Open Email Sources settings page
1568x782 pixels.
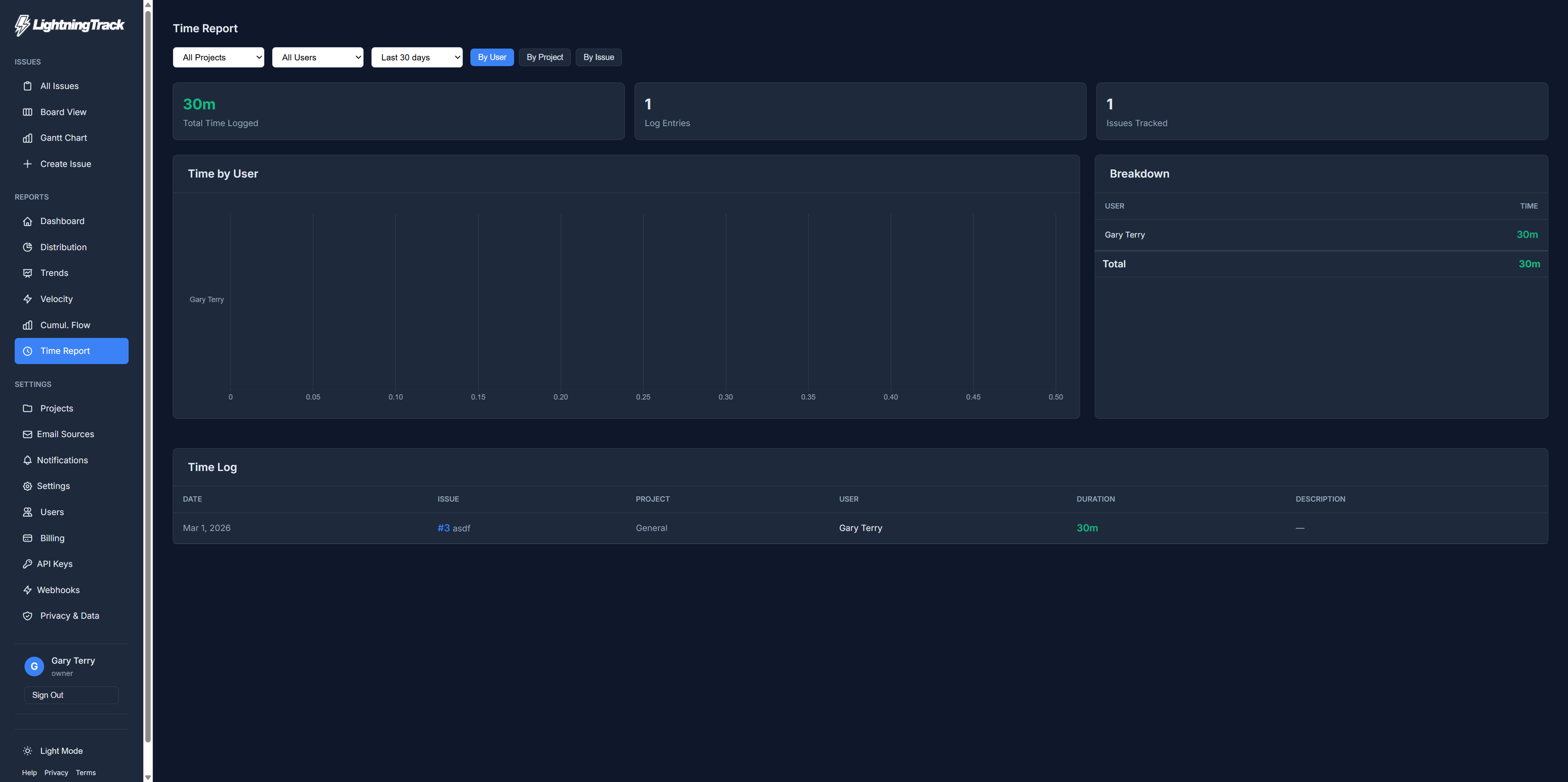[x=65, y=434]
